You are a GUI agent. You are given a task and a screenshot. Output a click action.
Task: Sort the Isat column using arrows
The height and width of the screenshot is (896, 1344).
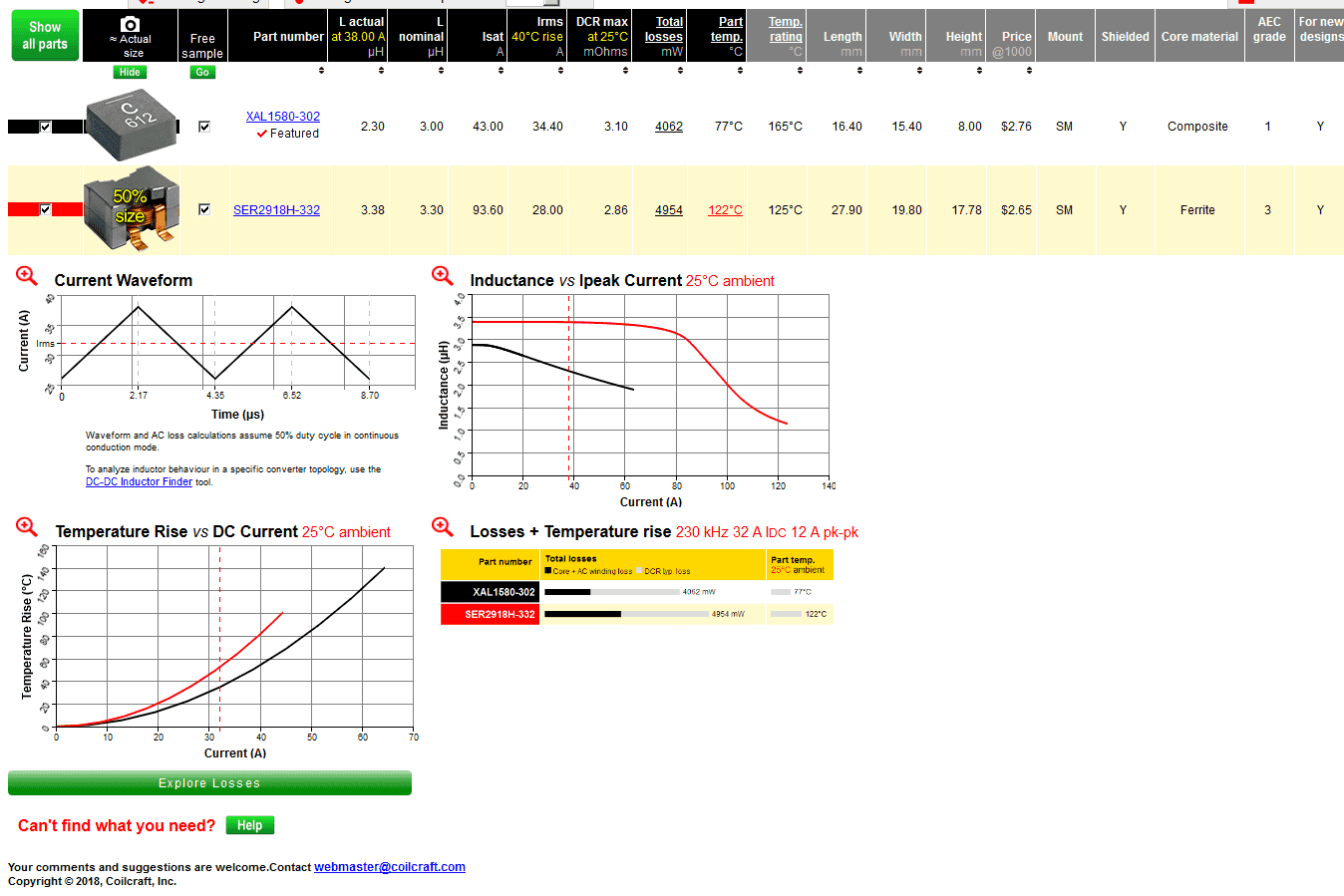click(x=501, y=71)
